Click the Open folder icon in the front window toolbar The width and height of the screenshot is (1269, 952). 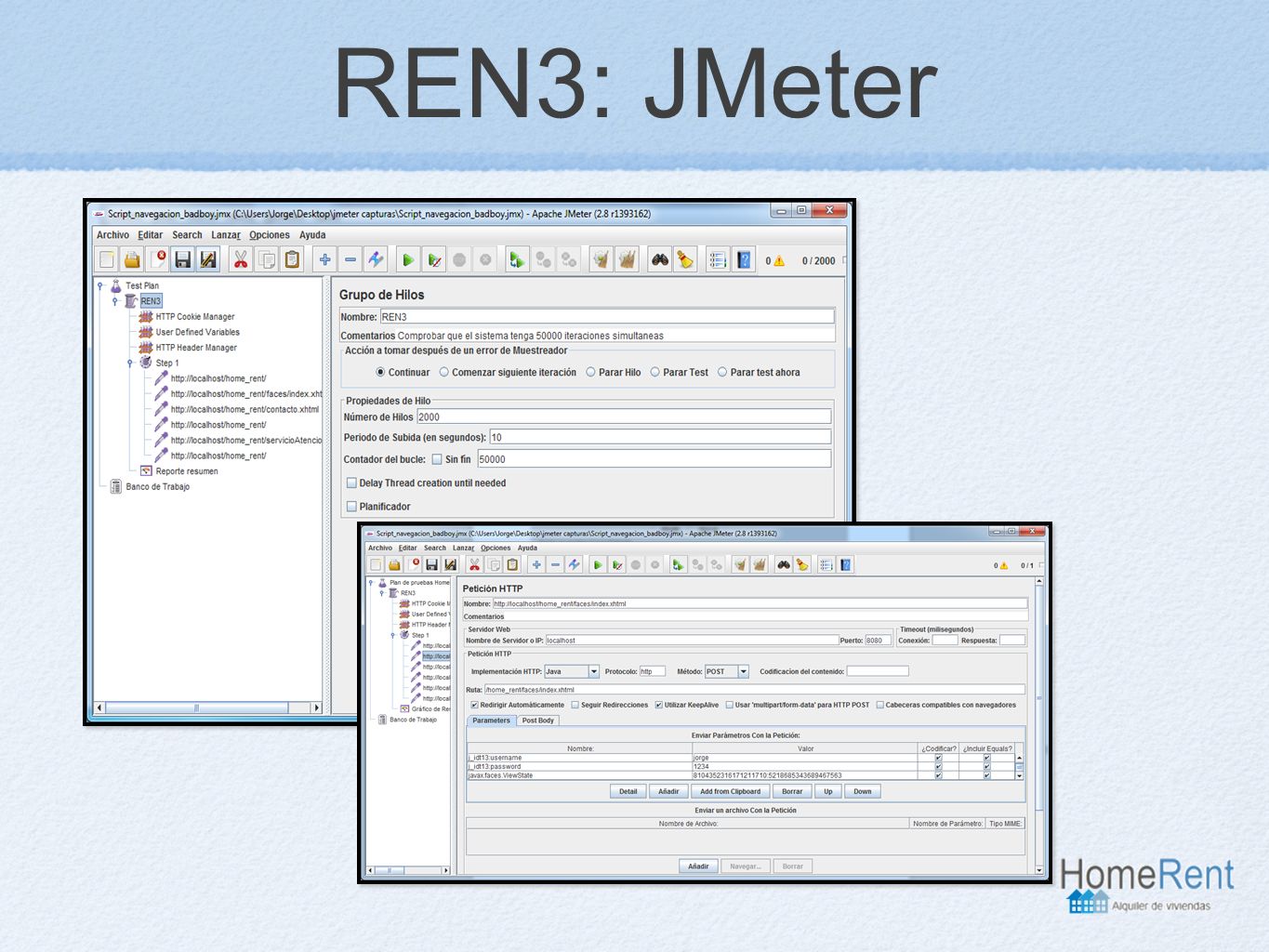point(394,564)
